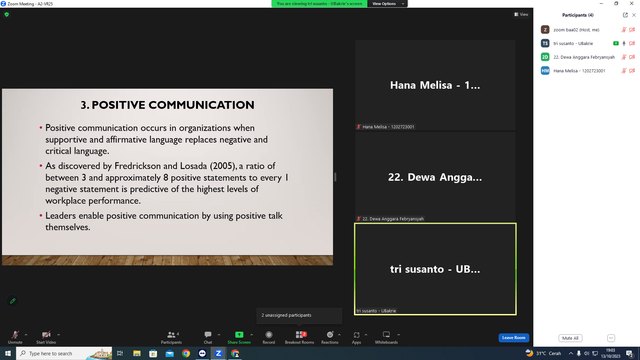Image resolution: width=640 pixels, height=360 pixels.
Task: Close the Participants panel
Action: [634, 15]
